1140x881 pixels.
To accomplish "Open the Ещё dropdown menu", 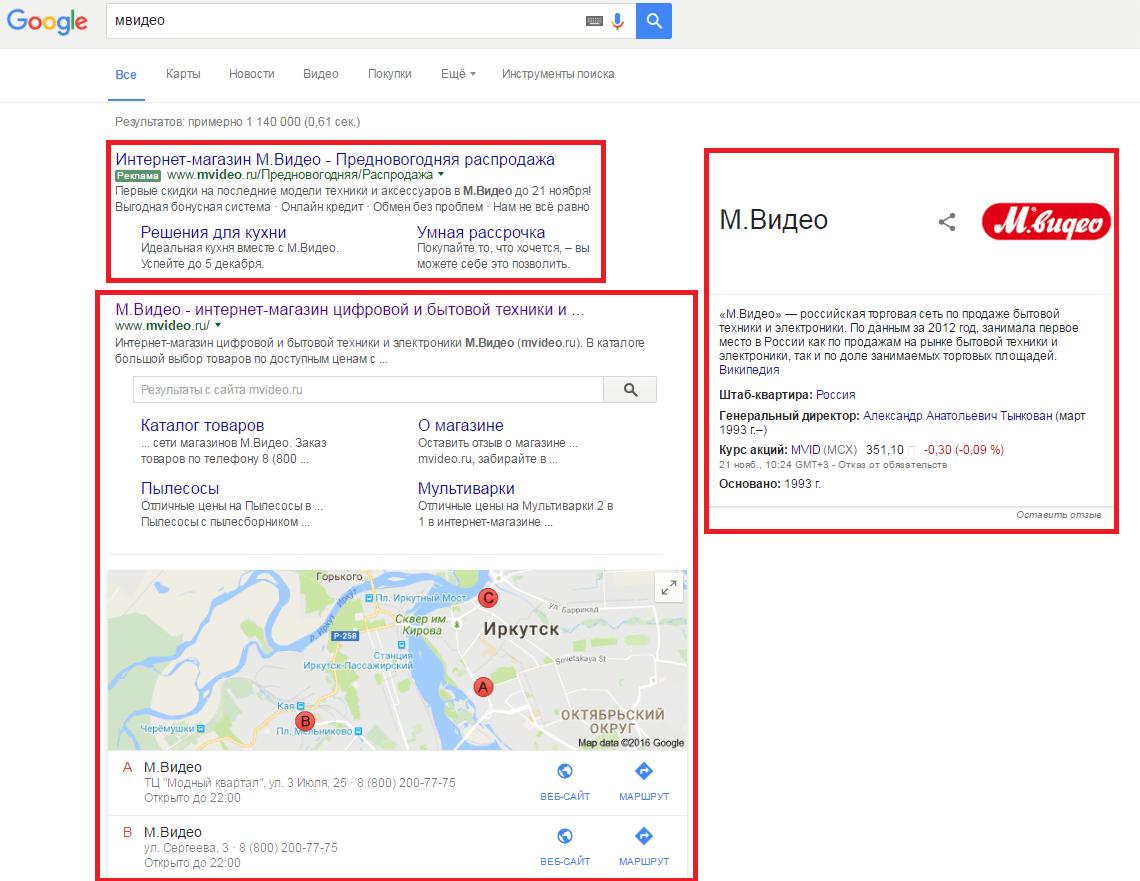I will tap(458, 74).
